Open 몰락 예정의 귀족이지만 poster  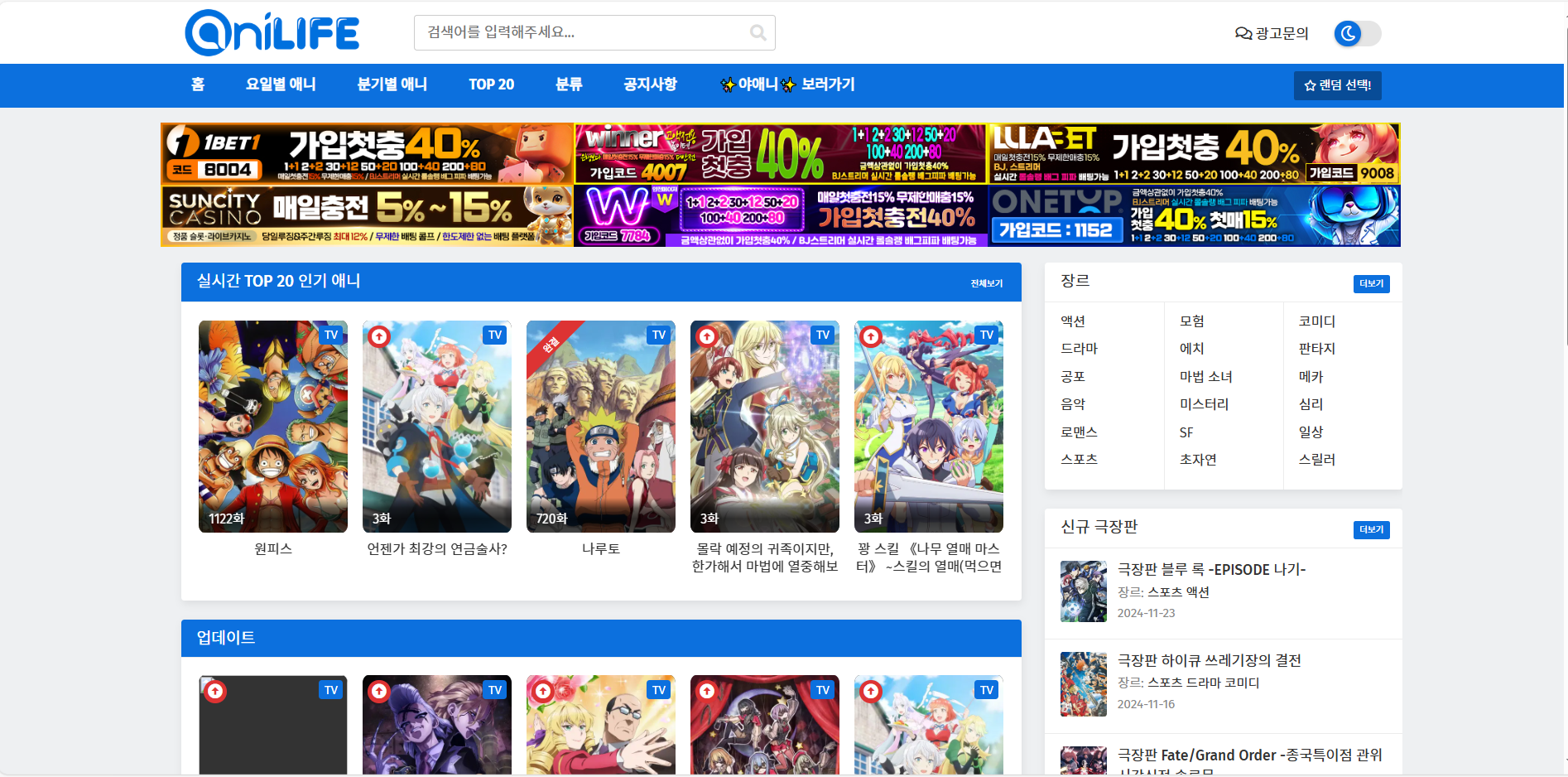click(765, 427)
